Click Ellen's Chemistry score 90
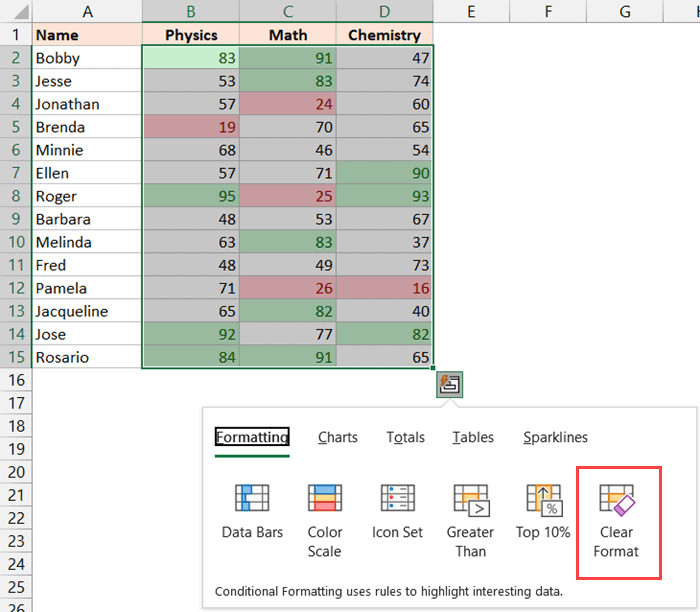Screen dimensions: 700x612 click(385, 173)
